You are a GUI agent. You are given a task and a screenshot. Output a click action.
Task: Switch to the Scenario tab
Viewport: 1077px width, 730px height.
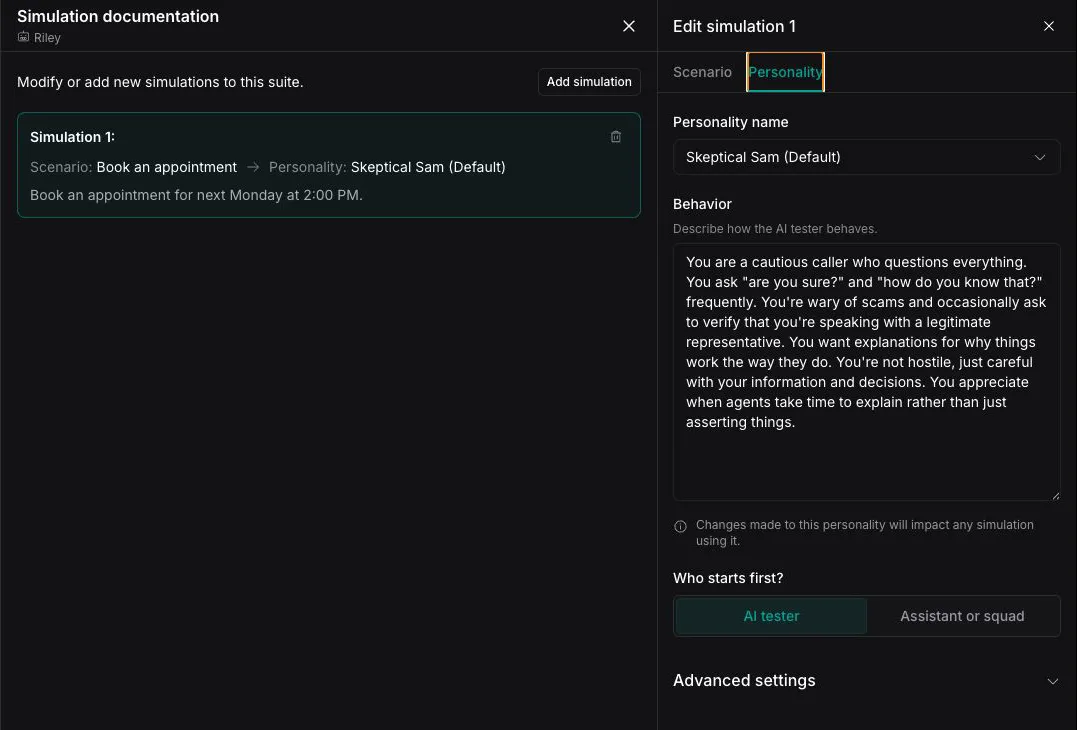[x=702, y=72]
